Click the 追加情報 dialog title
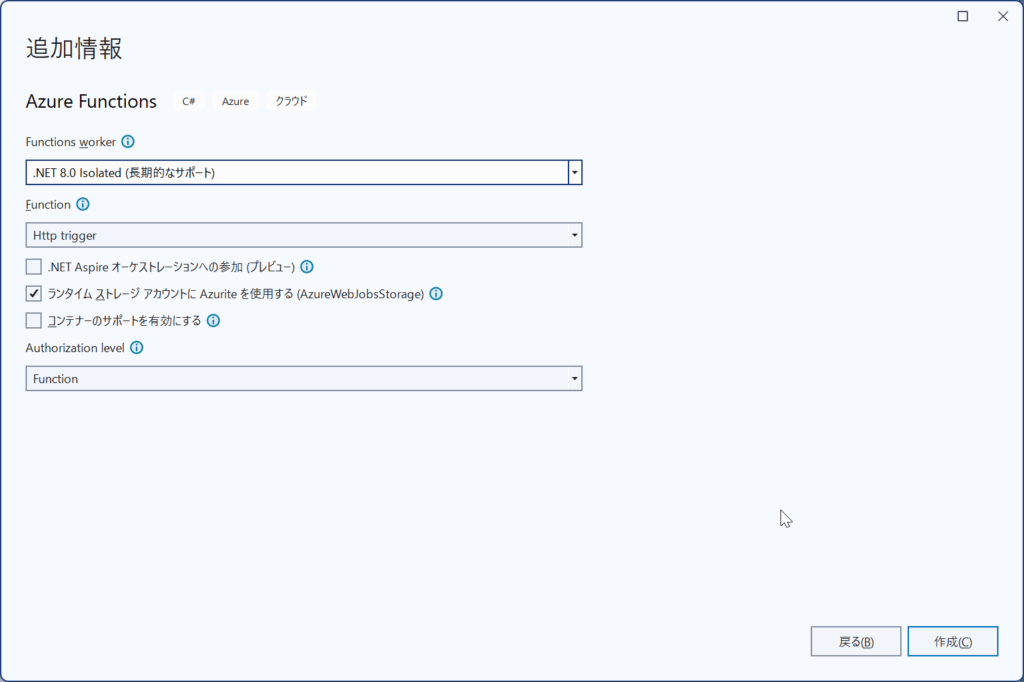 [74, 49]
